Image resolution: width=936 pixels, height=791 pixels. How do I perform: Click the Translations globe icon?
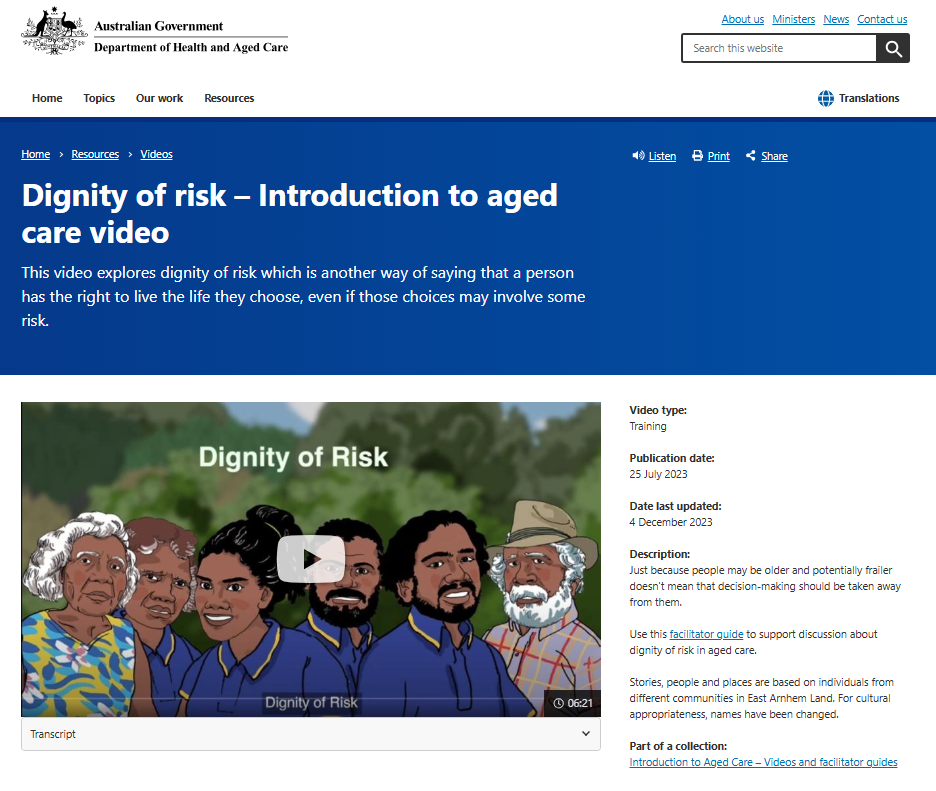click(x=825, y=98)
